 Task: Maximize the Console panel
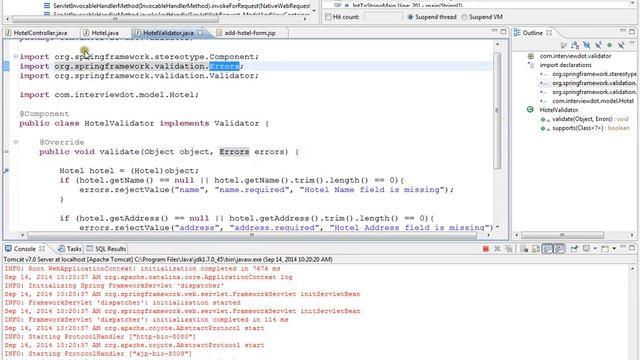(632, 248)
